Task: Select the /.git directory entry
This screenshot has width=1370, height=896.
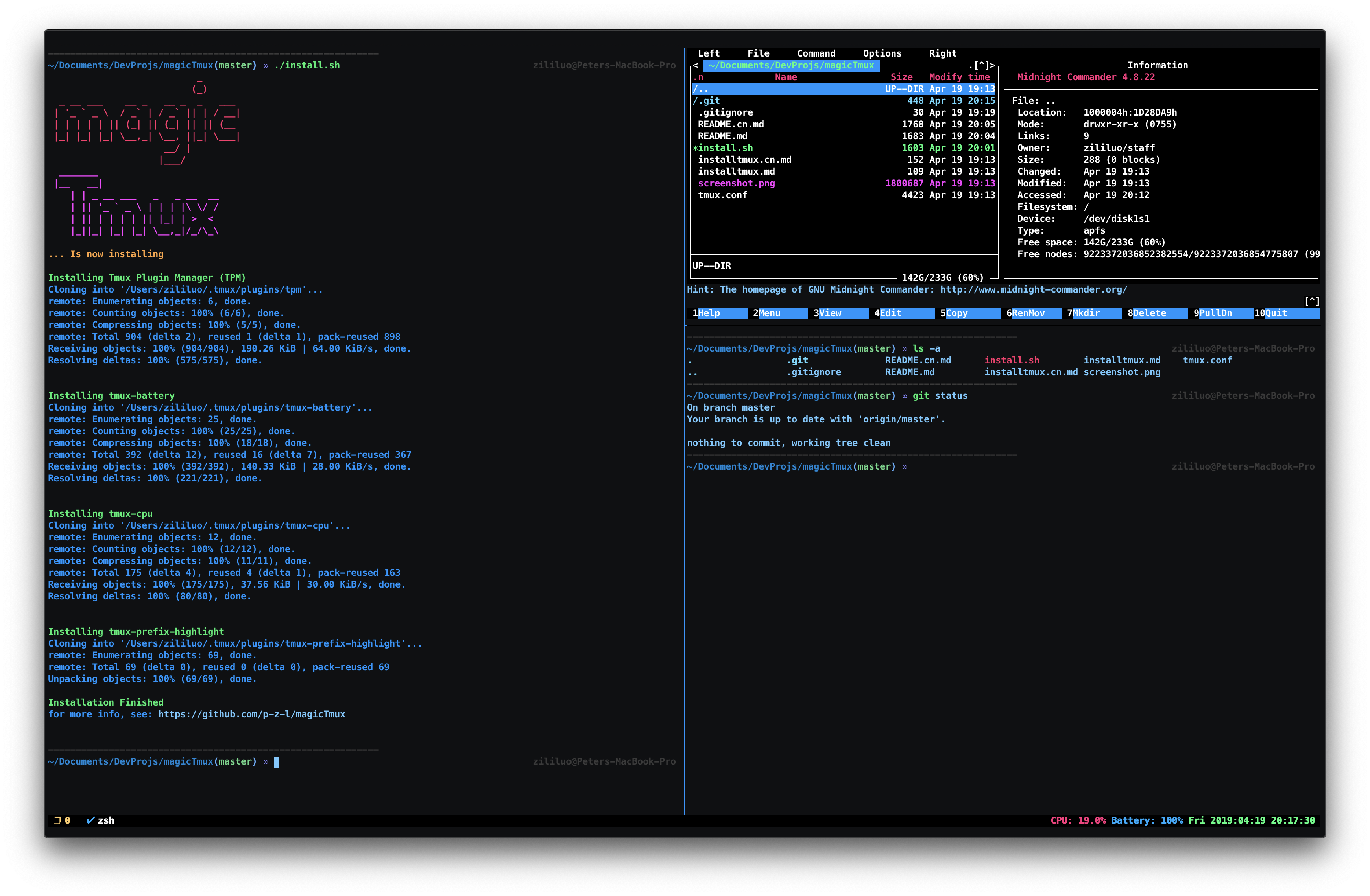Action: click(706, 101)
